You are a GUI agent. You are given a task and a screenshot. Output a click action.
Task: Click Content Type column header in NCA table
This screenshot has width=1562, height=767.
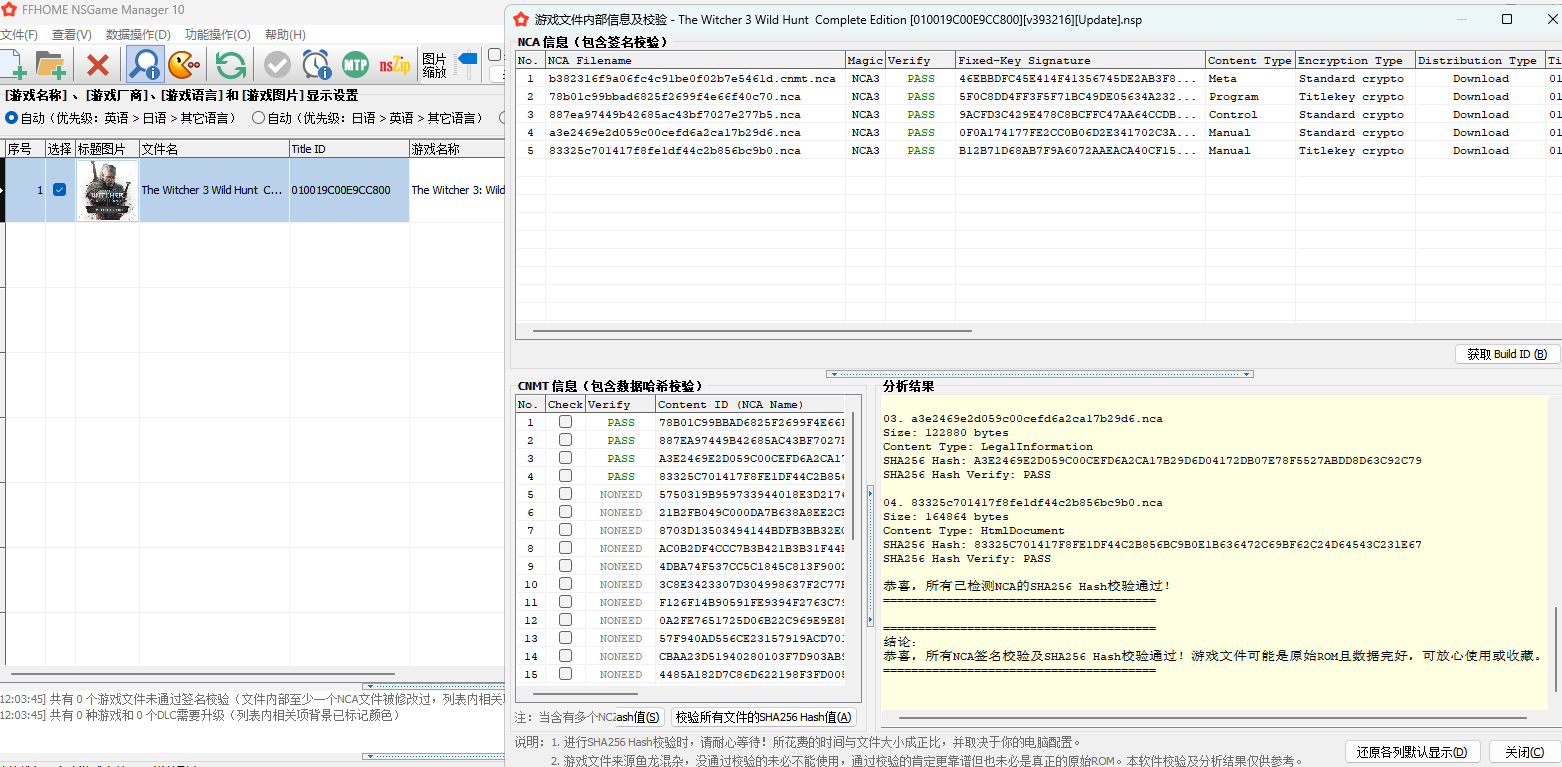coord(1250,60)
